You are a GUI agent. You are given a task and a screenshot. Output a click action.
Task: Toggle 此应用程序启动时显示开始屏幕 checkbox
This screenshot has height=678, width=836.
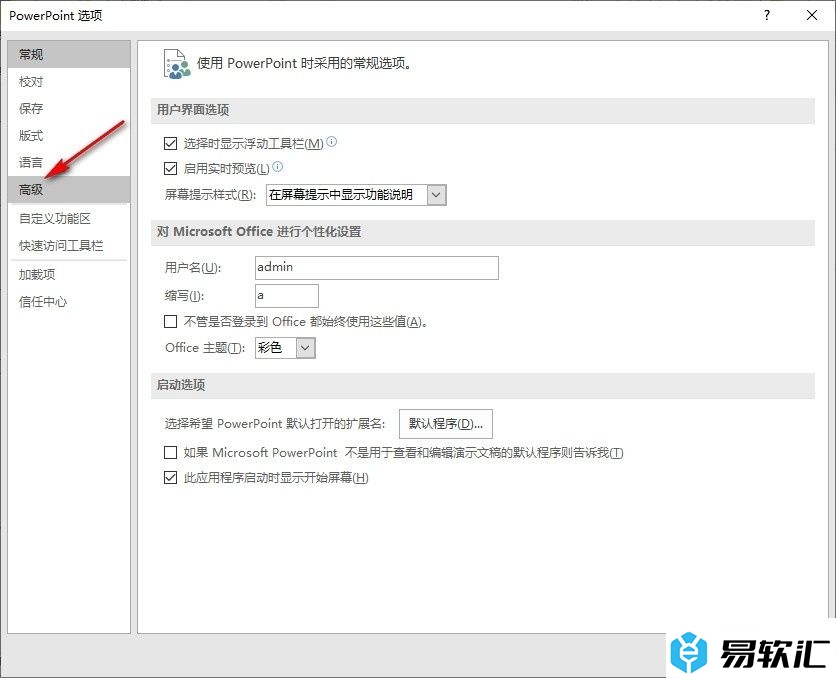coord(171,478)
